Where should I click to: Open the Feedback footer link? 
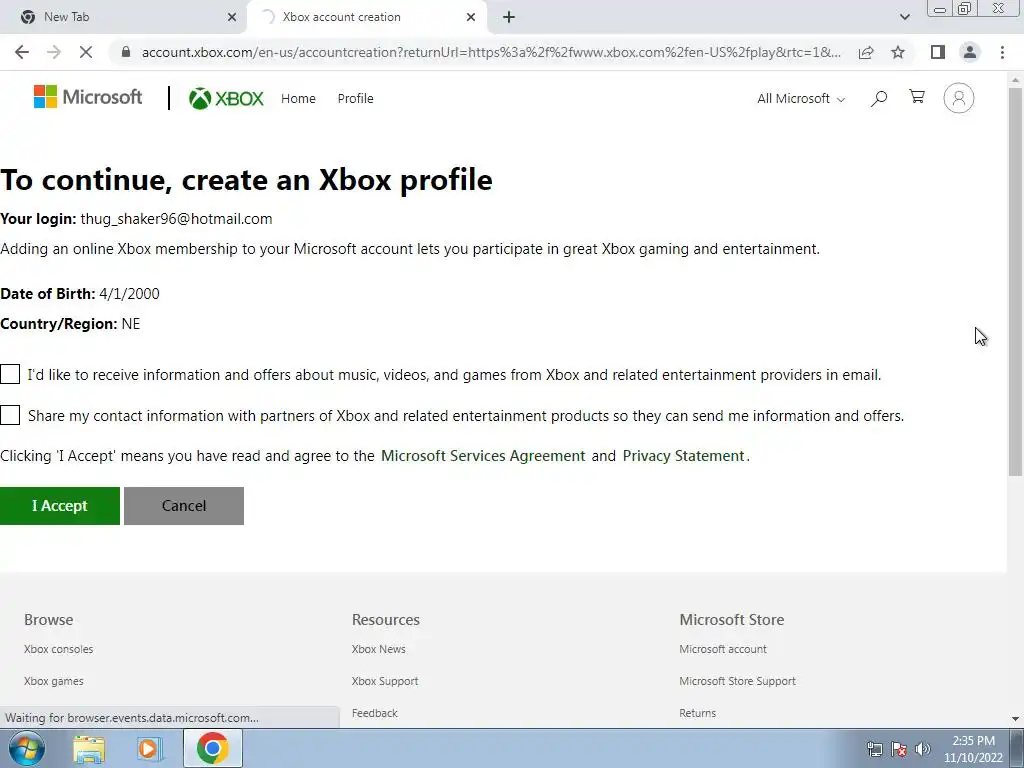pyautogui.click(x=374, y=713)
